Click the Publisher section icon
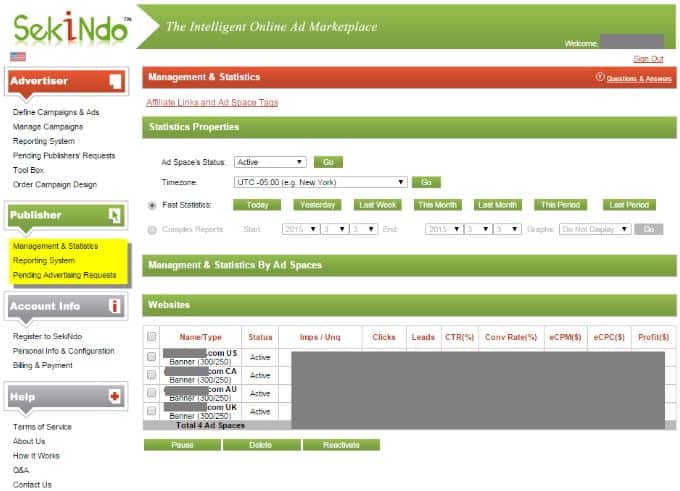Viewport: 680px width, 491px height. tap(115, 214)
